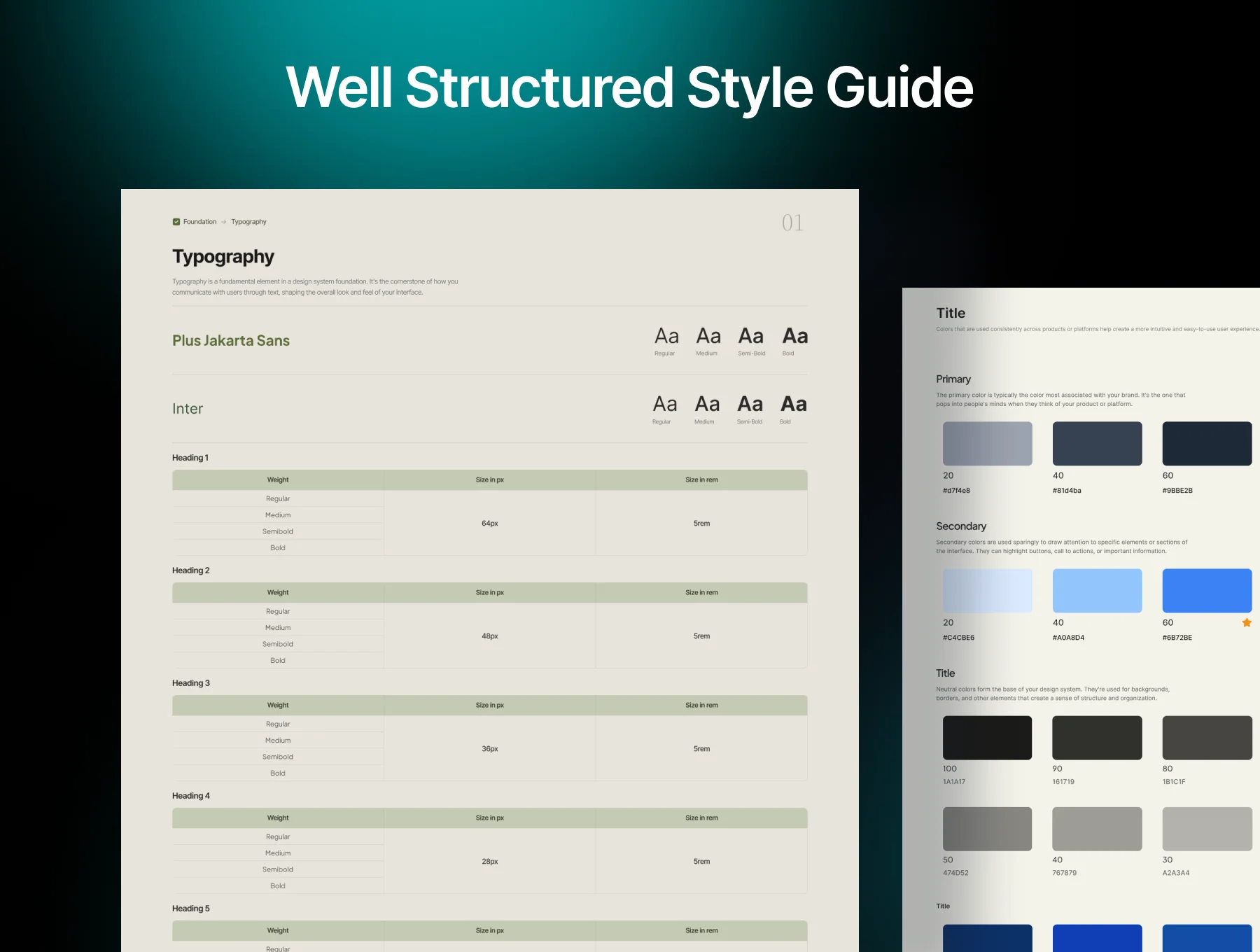Select the Plus Jakarta Sans Regular Aa sample
Viewport: 1260px width, 952px height.
point(666,337)
